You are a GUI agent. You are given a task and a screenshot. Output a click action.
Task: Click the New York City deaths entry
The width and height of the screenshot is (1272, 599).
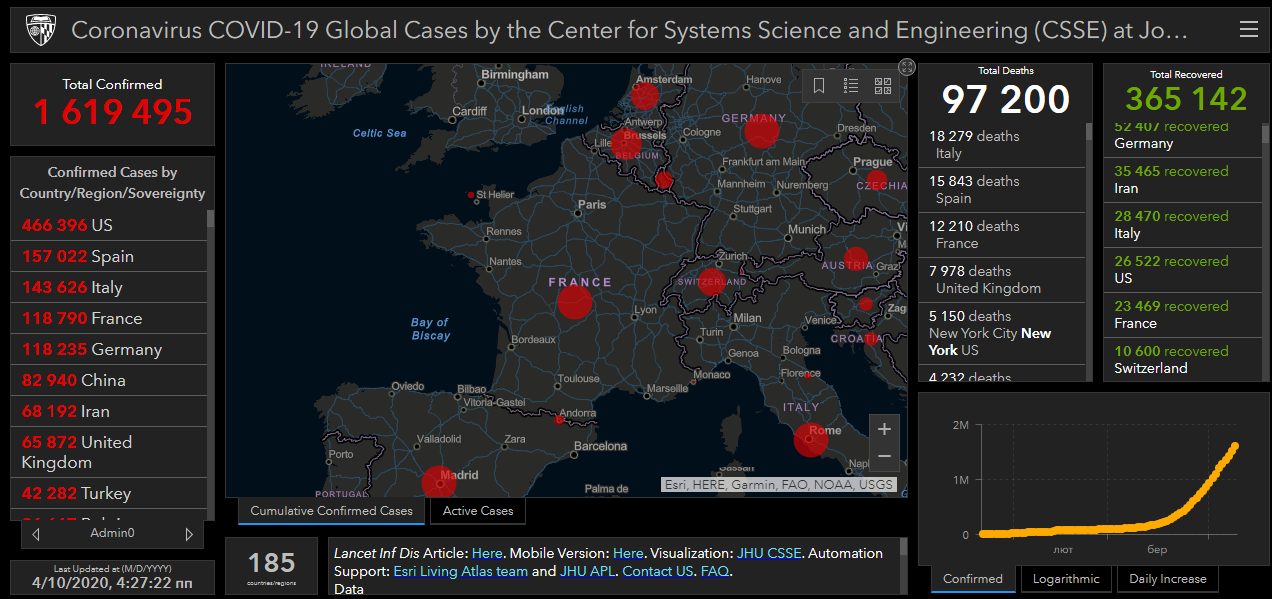(x=1002, y=334)
